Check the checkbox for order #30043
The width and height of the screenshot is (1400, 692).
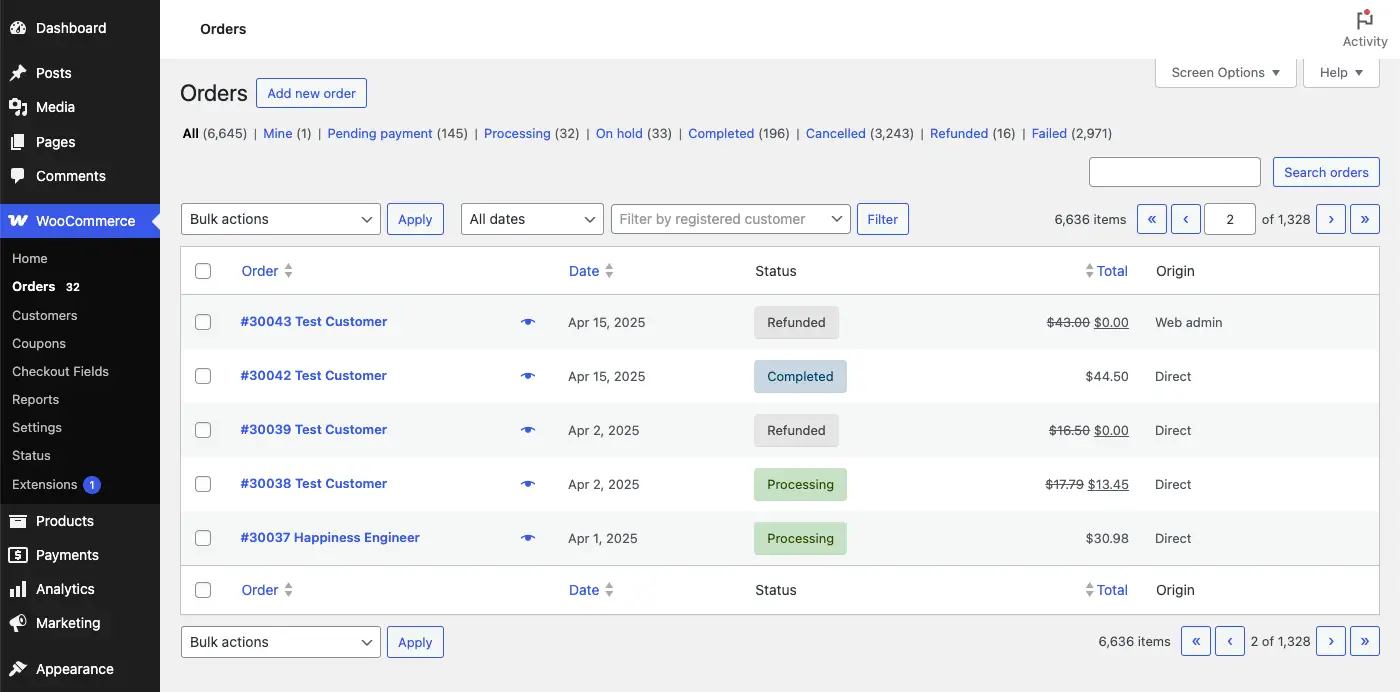coord(203,322)
